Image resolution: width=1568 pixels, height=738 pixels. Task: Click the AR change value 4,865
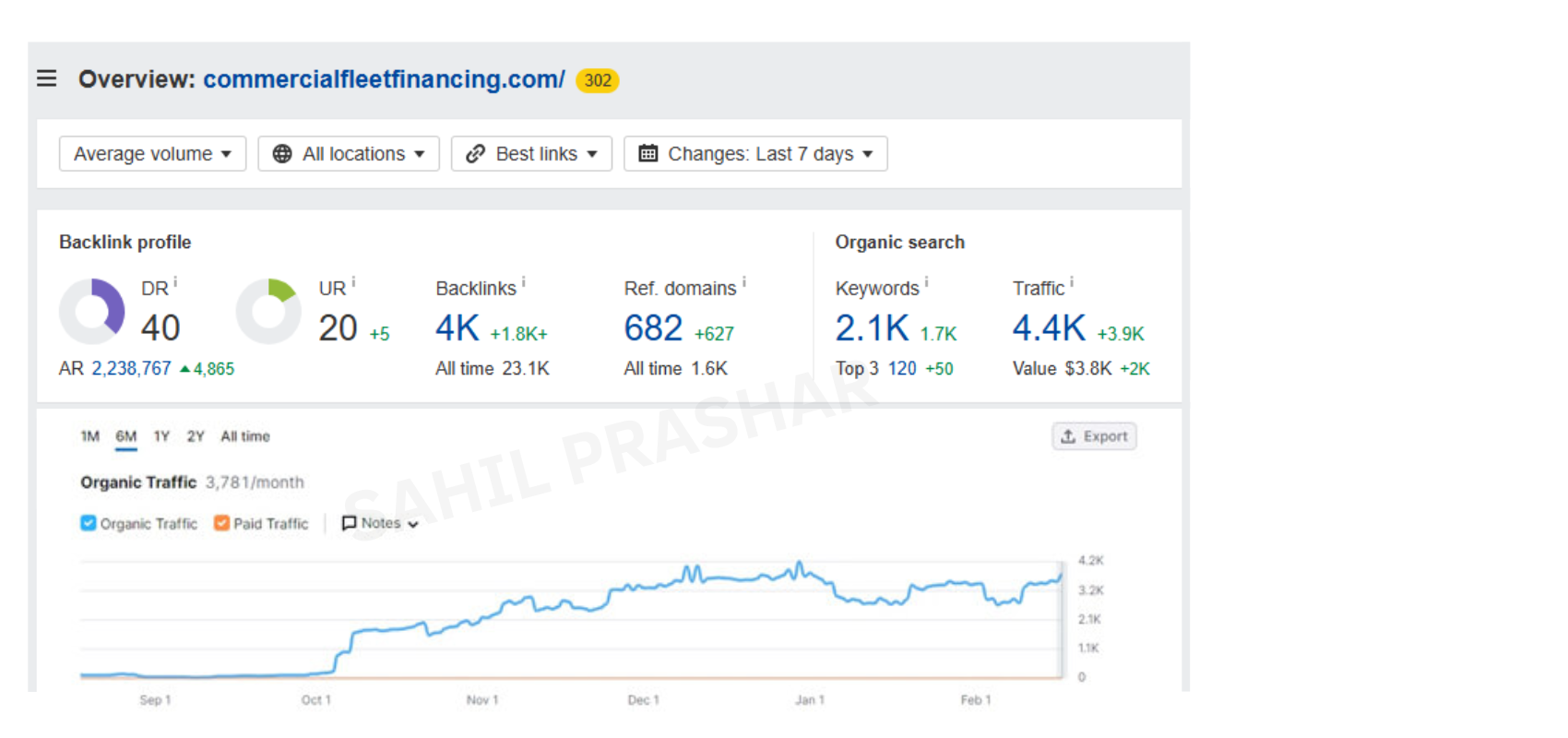click(x=208, y=368)
